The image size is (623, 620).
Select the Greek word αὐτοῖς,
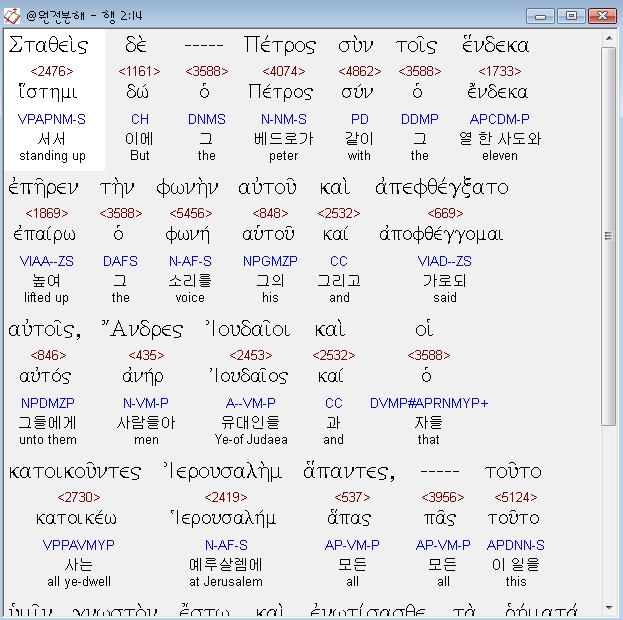point(45,329)
